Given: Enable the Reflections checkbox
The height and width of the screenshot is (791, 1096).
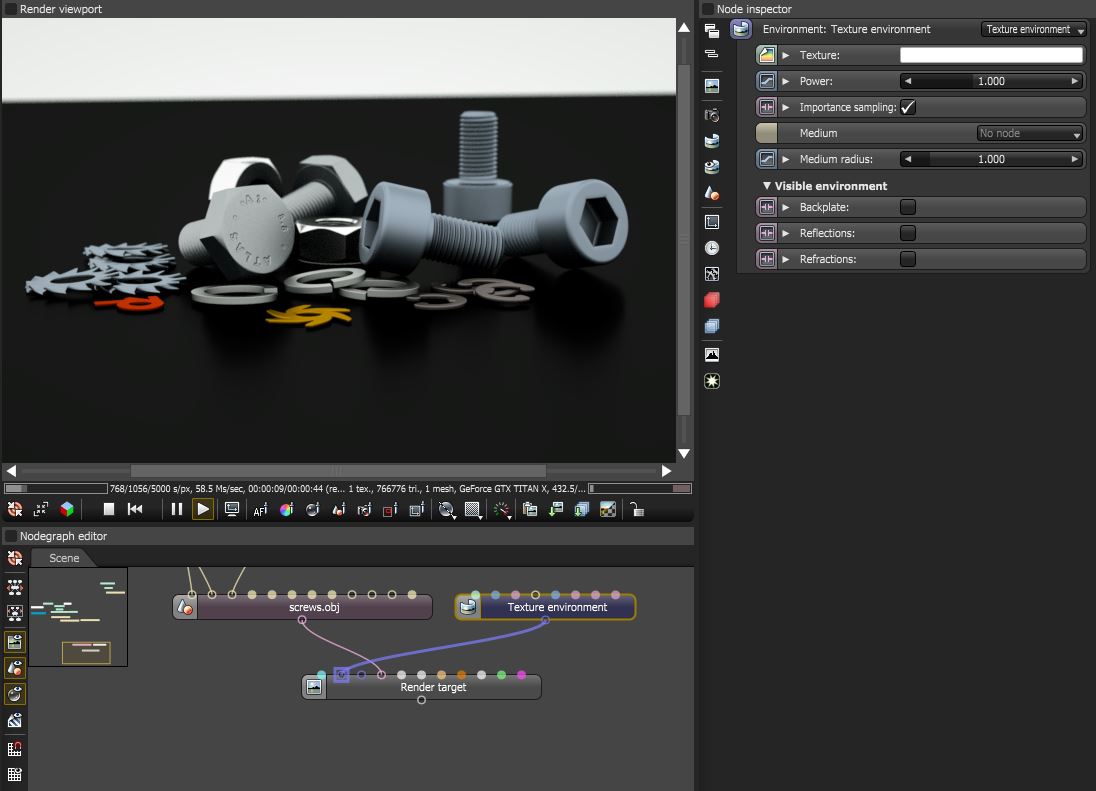Looking at the screenshot, I should [910, 233].
